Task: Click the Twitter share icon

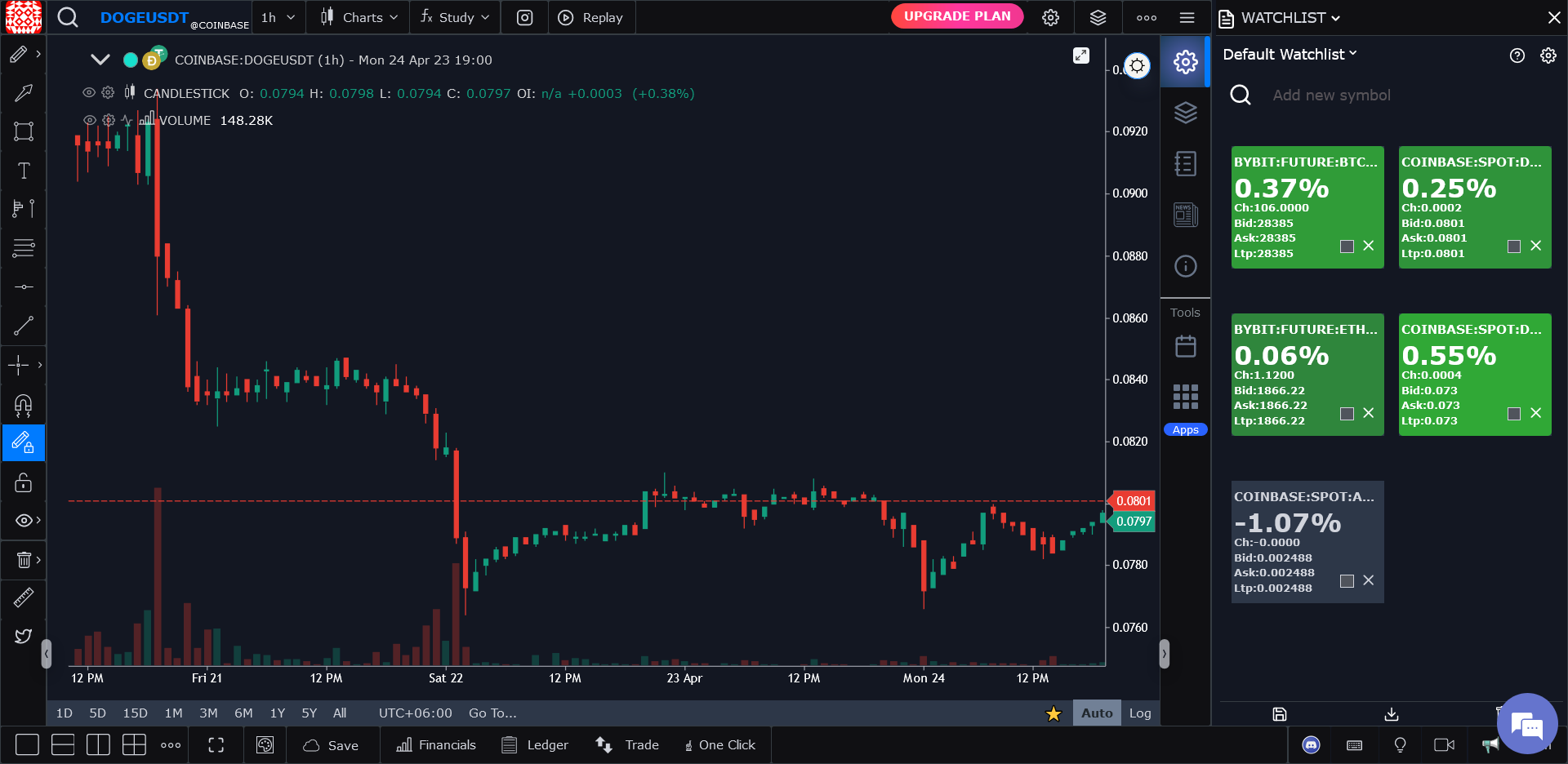Action: [24, 636]
